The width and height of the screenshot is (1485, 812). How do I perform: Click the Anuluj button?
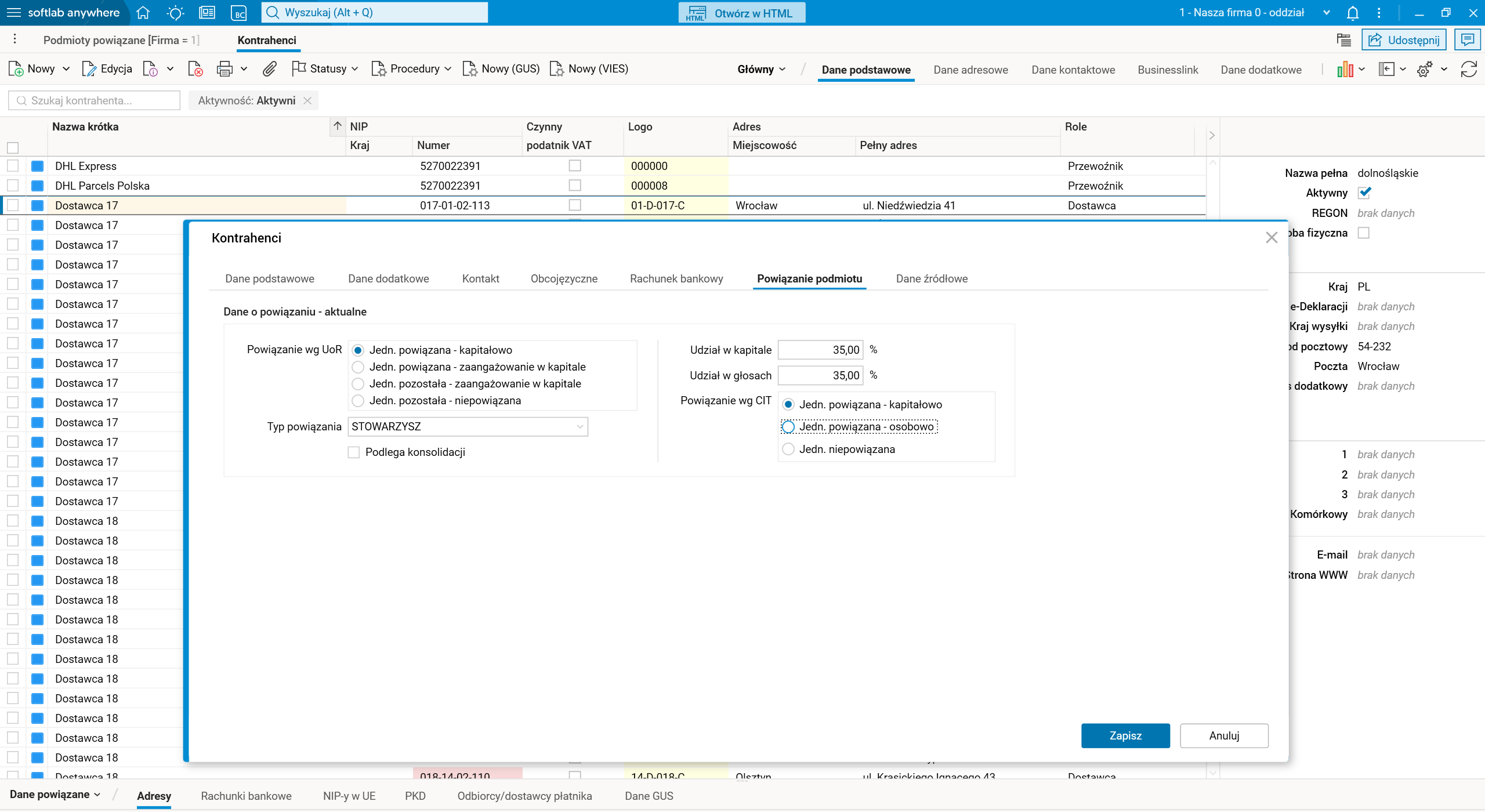(1223, 735)
